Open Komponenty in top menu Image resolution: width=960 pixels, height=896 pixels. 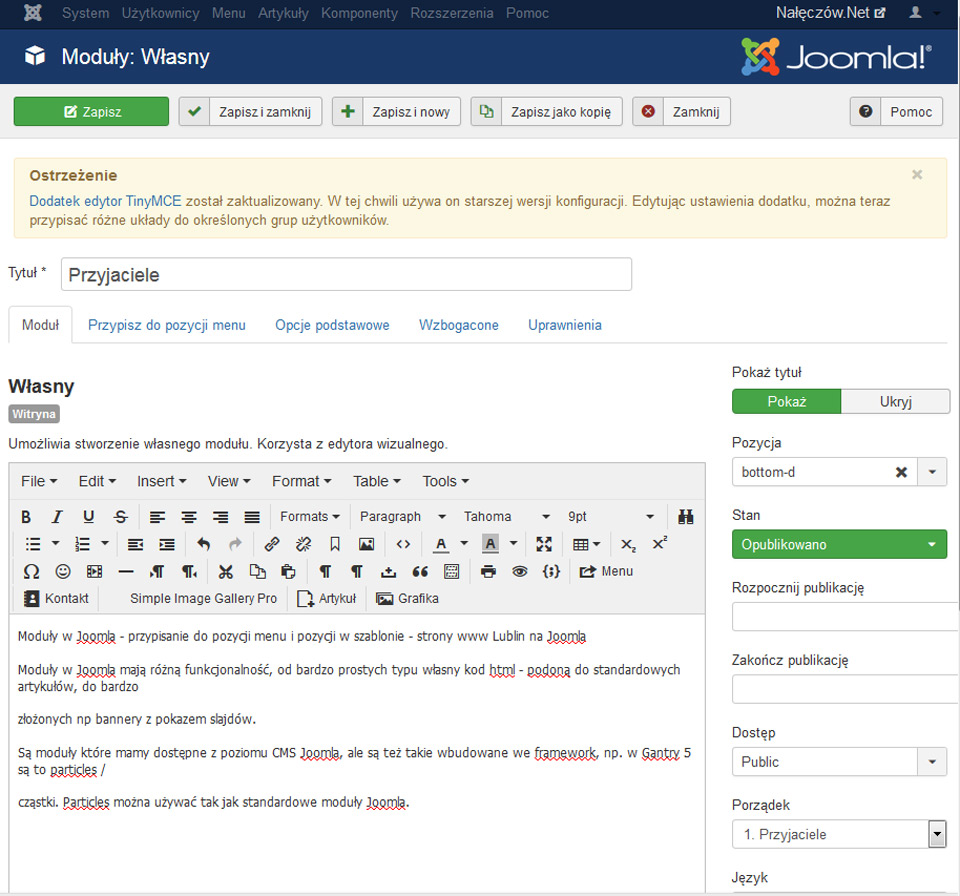359,13
